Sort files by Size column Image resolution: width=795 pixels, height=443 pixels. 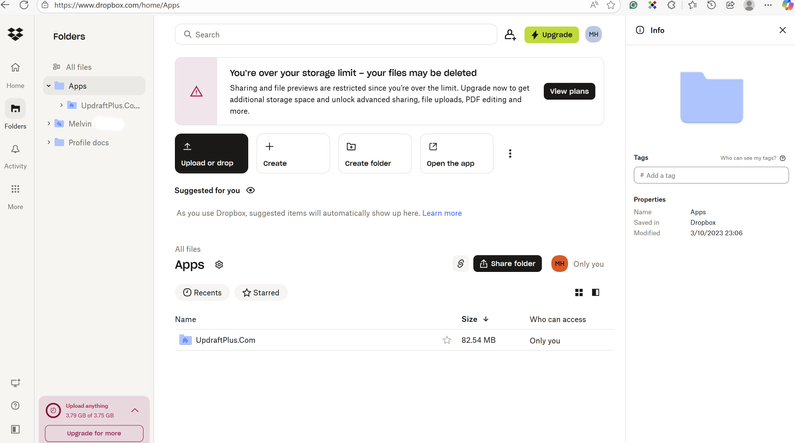474,319
